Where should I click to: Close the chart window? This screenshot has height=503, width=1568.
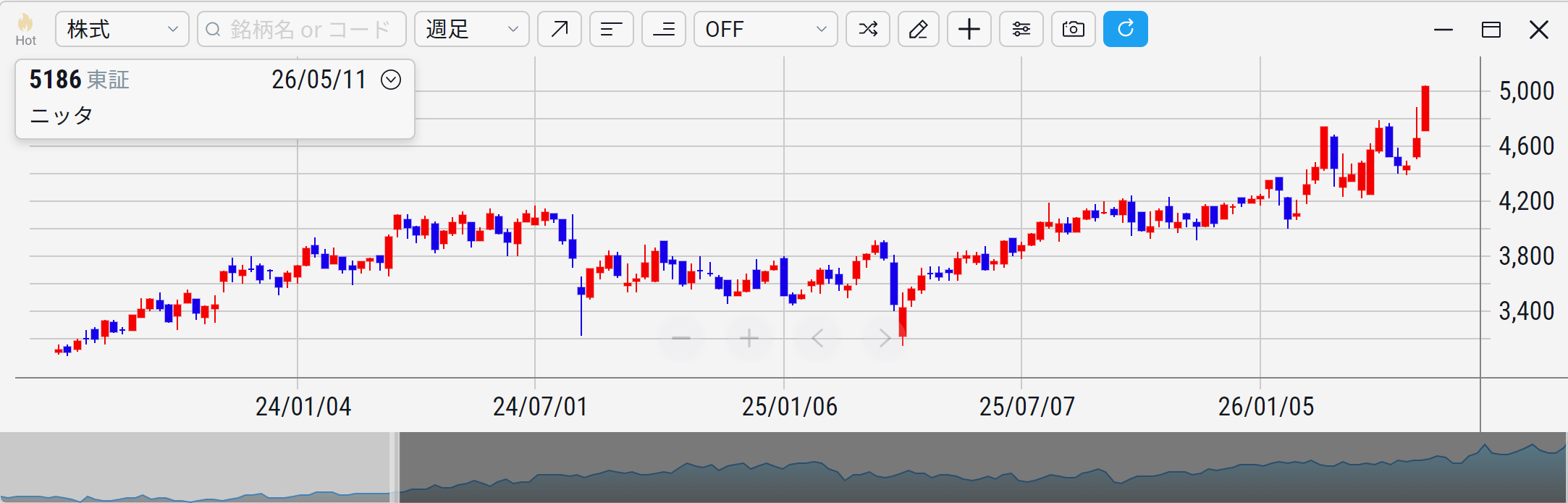(1539, 30)
